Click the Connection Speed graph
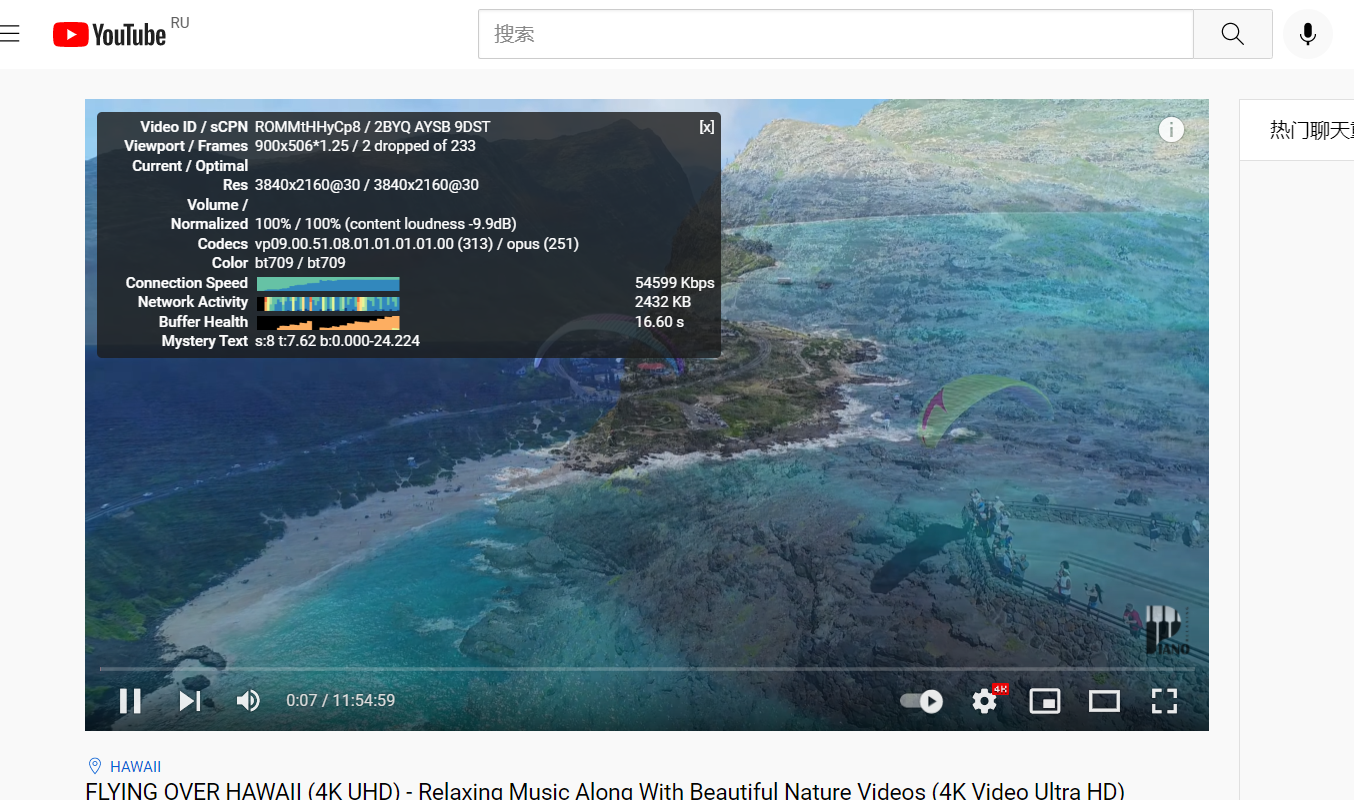1354x800 pixels. [x=328, y=283]
